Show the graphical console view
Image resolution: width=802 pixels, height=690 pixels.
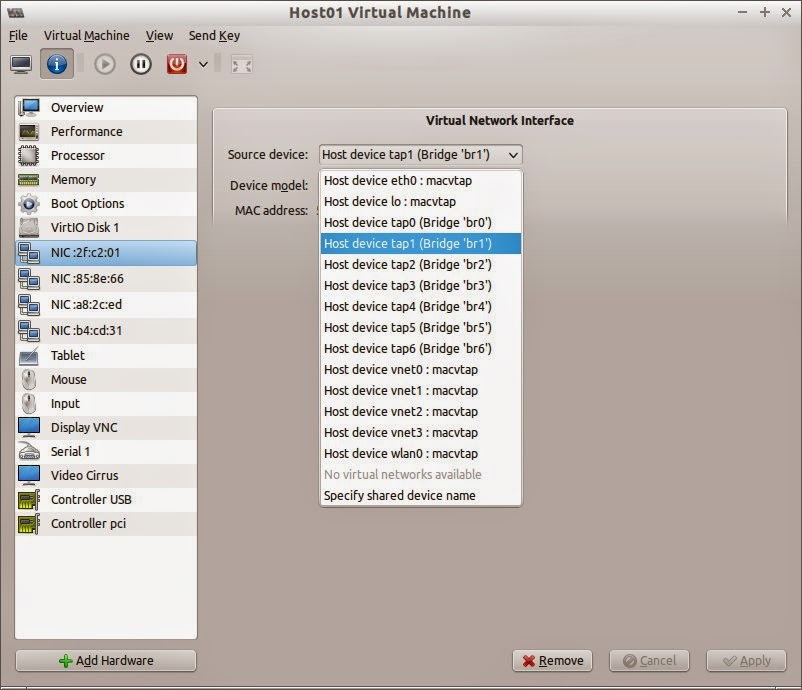[x=22, y=63]
